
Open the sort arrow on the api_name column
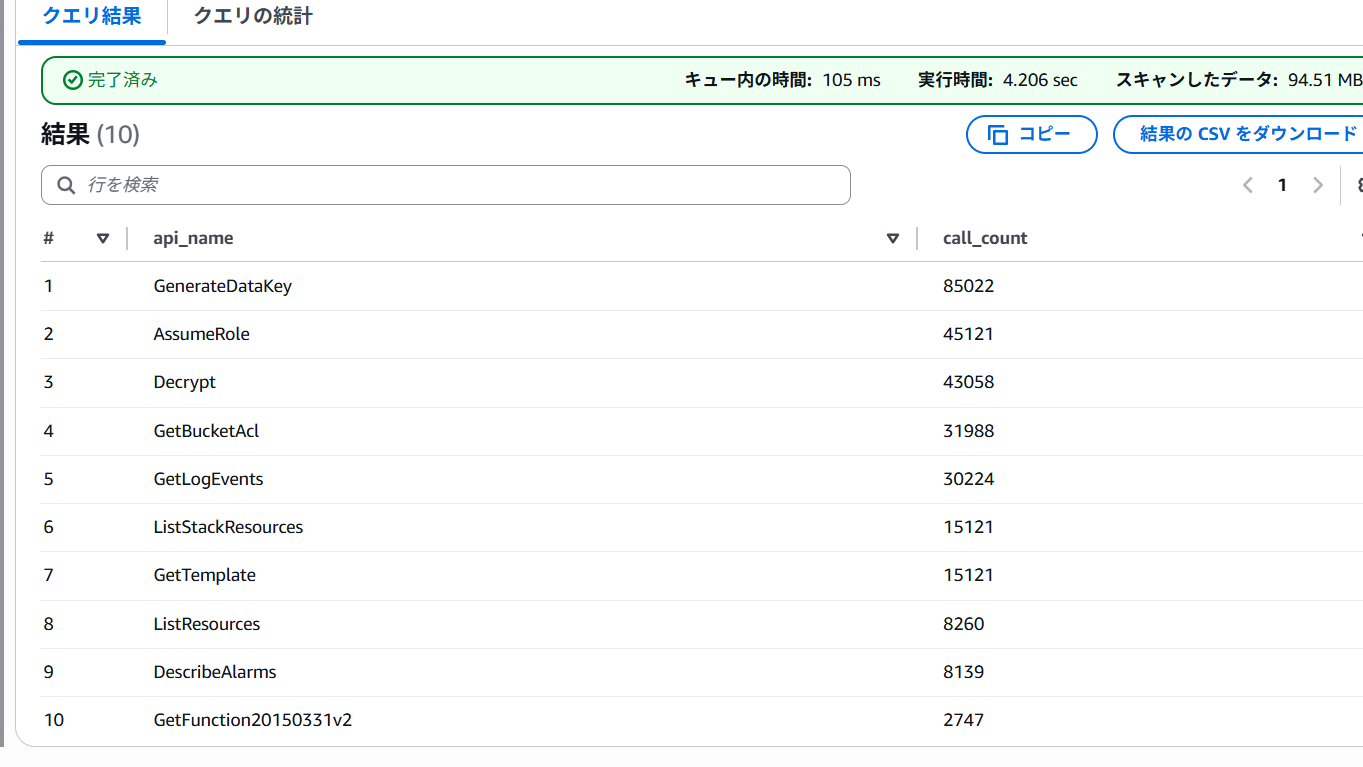892,238
